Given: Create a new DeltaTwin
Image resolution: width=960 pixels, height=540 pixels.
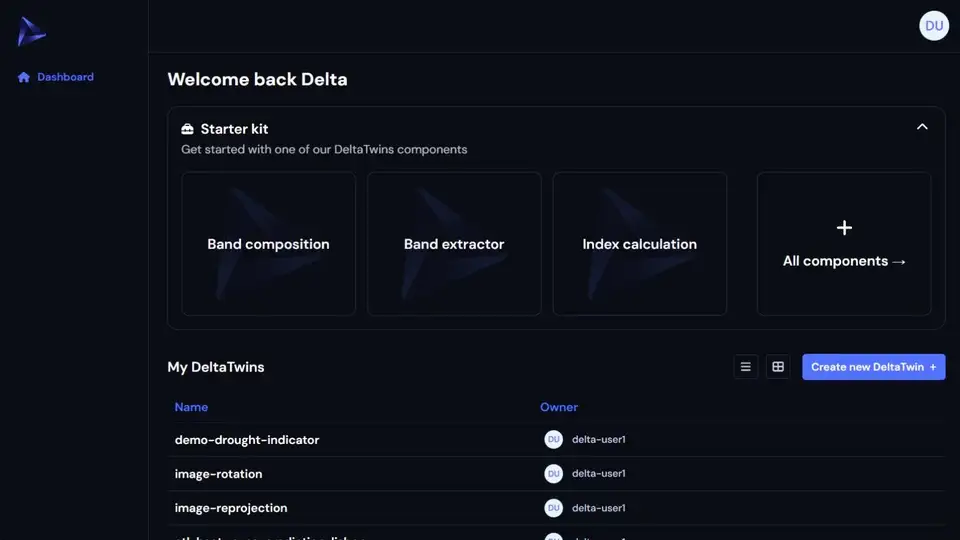Looking at the screenshot, I should point(873,367).
